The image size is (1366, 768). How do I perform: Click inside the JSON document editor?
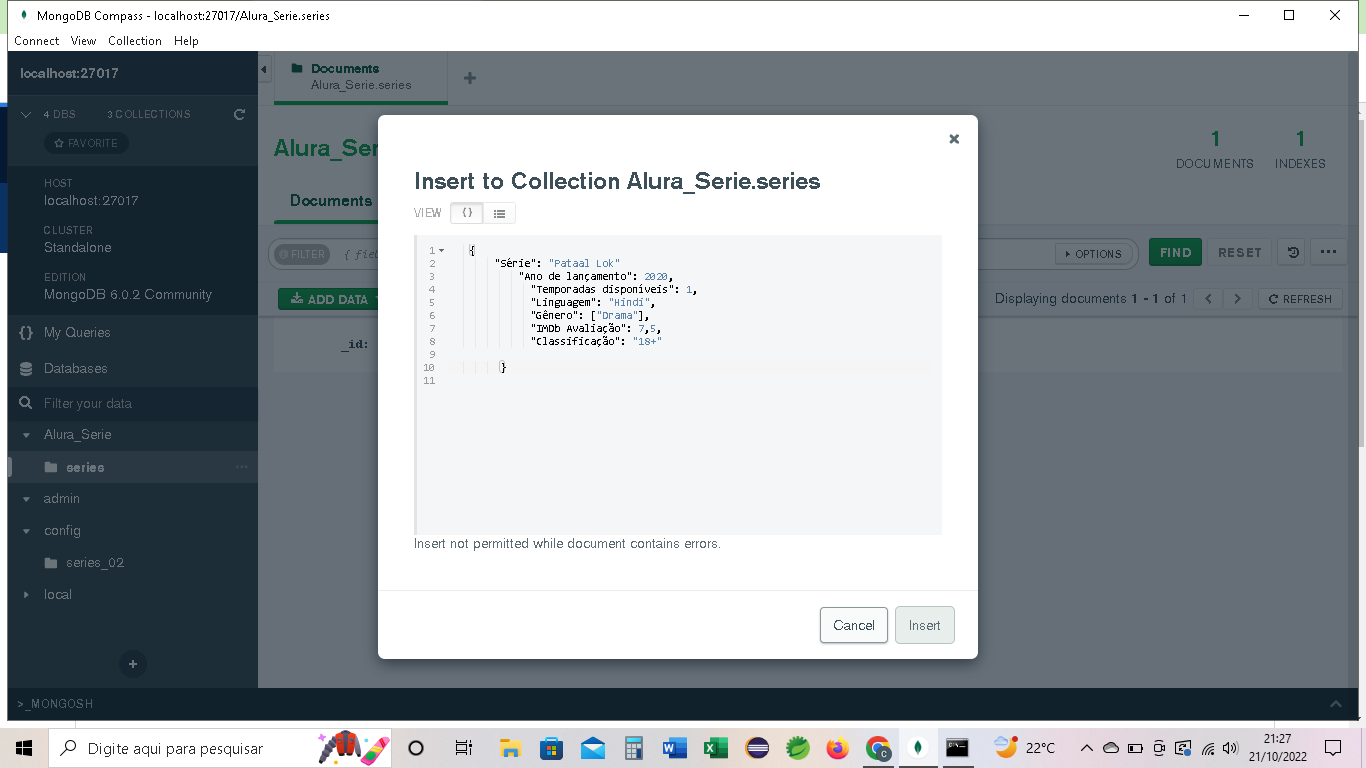[x=678, y=385]
